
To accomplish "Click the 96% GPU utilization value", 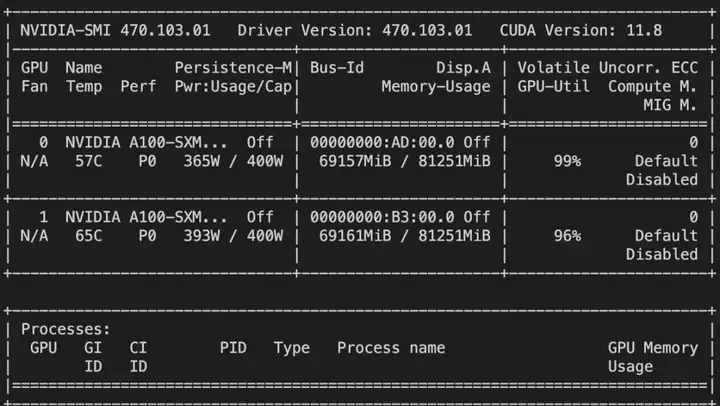I will point(568,236).
